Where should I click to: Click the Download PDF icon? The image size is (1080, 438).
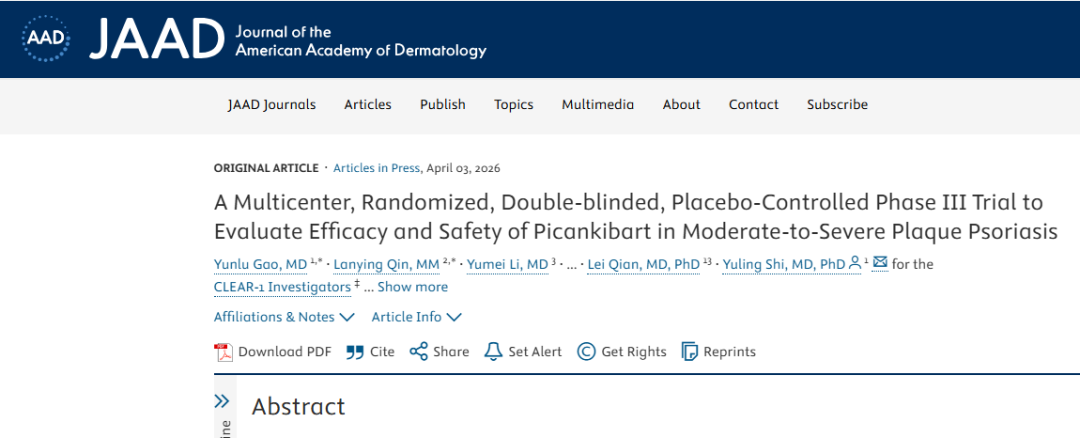coord(223,351)
